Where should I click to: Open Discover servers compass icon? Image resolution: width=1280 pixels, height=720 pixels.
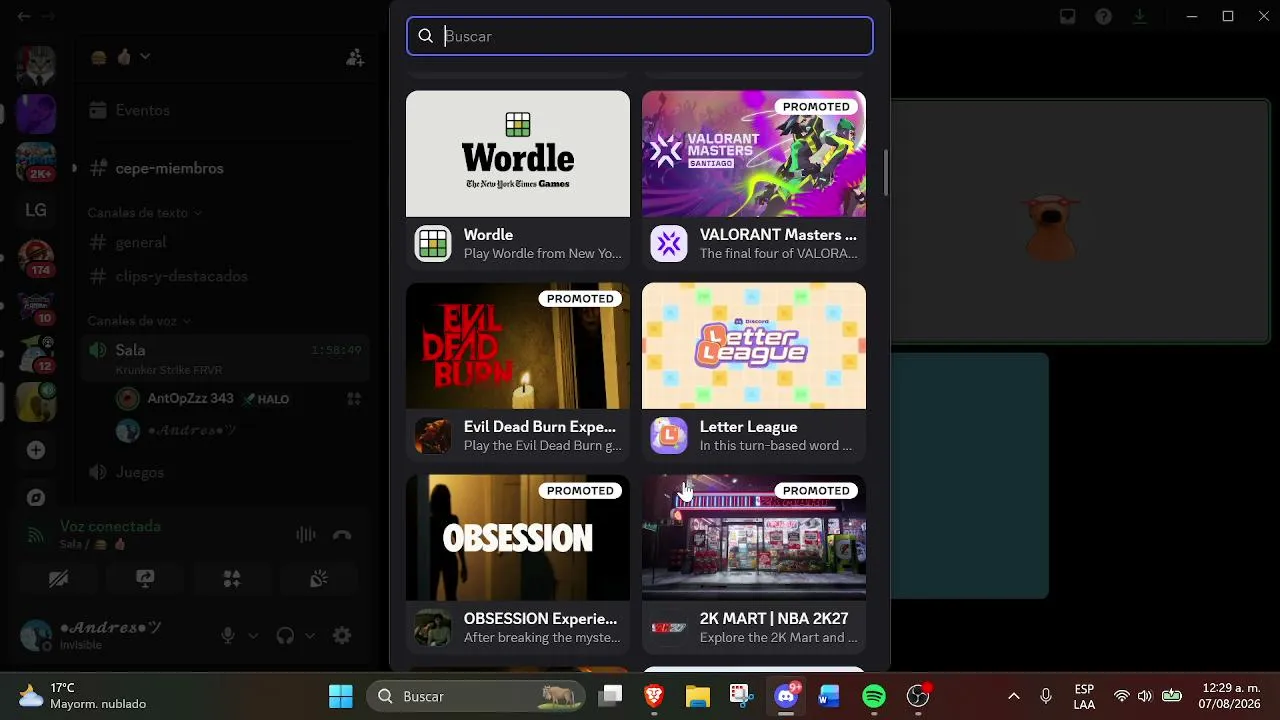pos(36,497)
